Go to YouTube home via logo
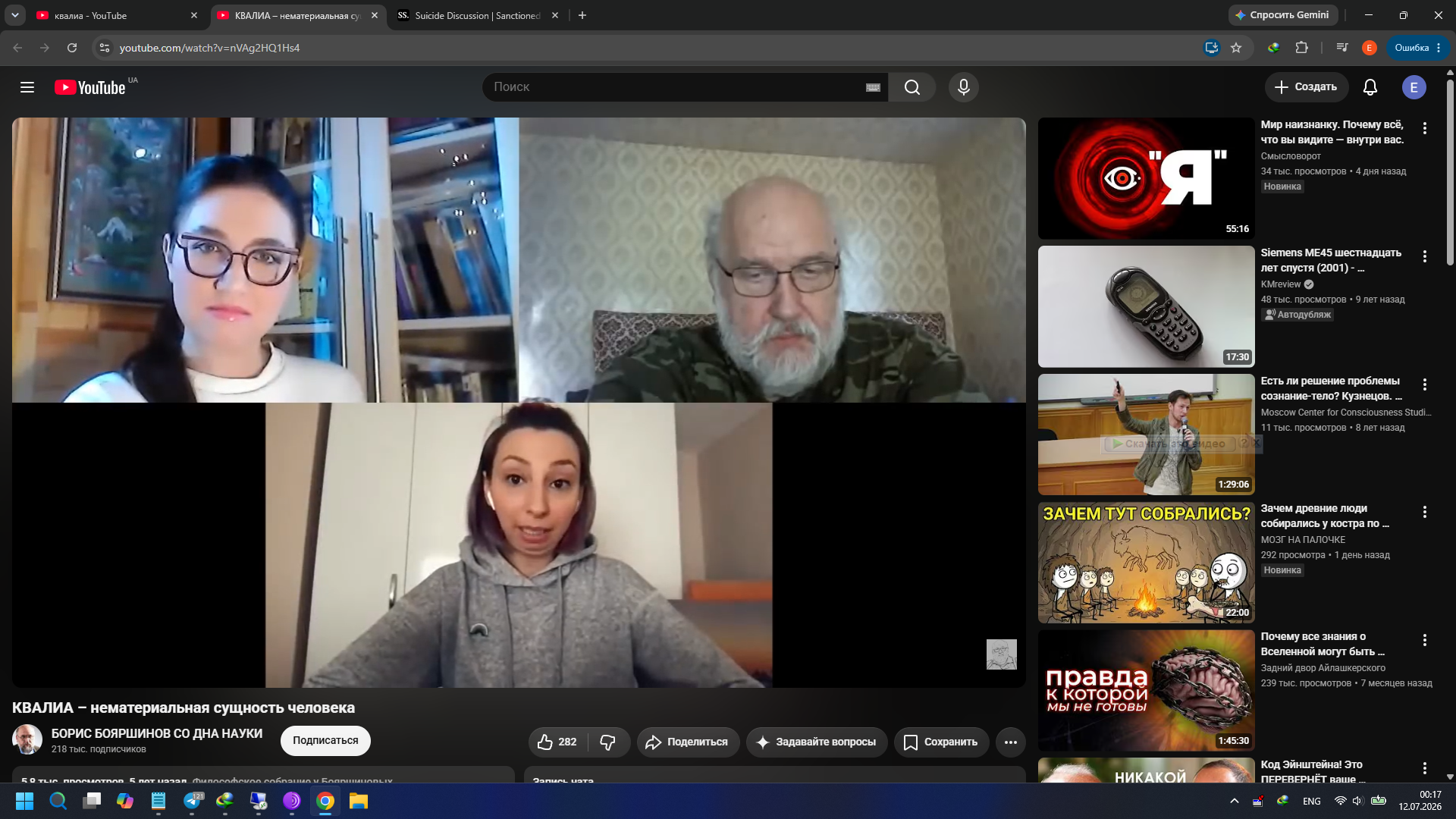Viewport: 1456px width, 819px height. pyautogui.click(x=90, y=87)
